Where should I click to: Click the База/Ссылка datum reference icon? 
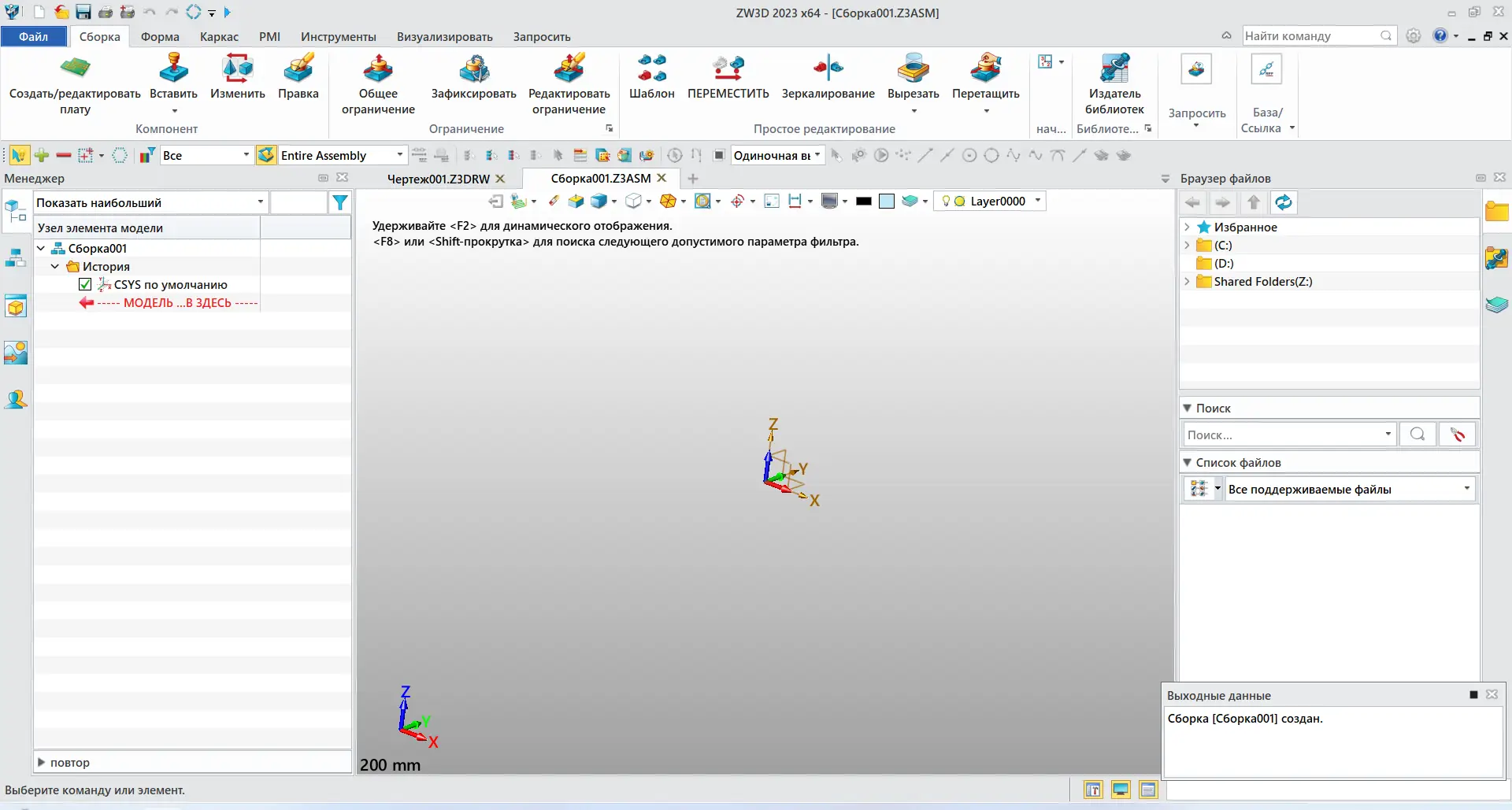coord(1266,69)
